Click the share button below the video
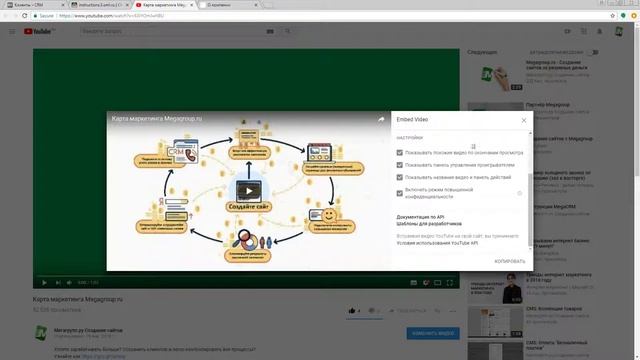 coord(407,311)
